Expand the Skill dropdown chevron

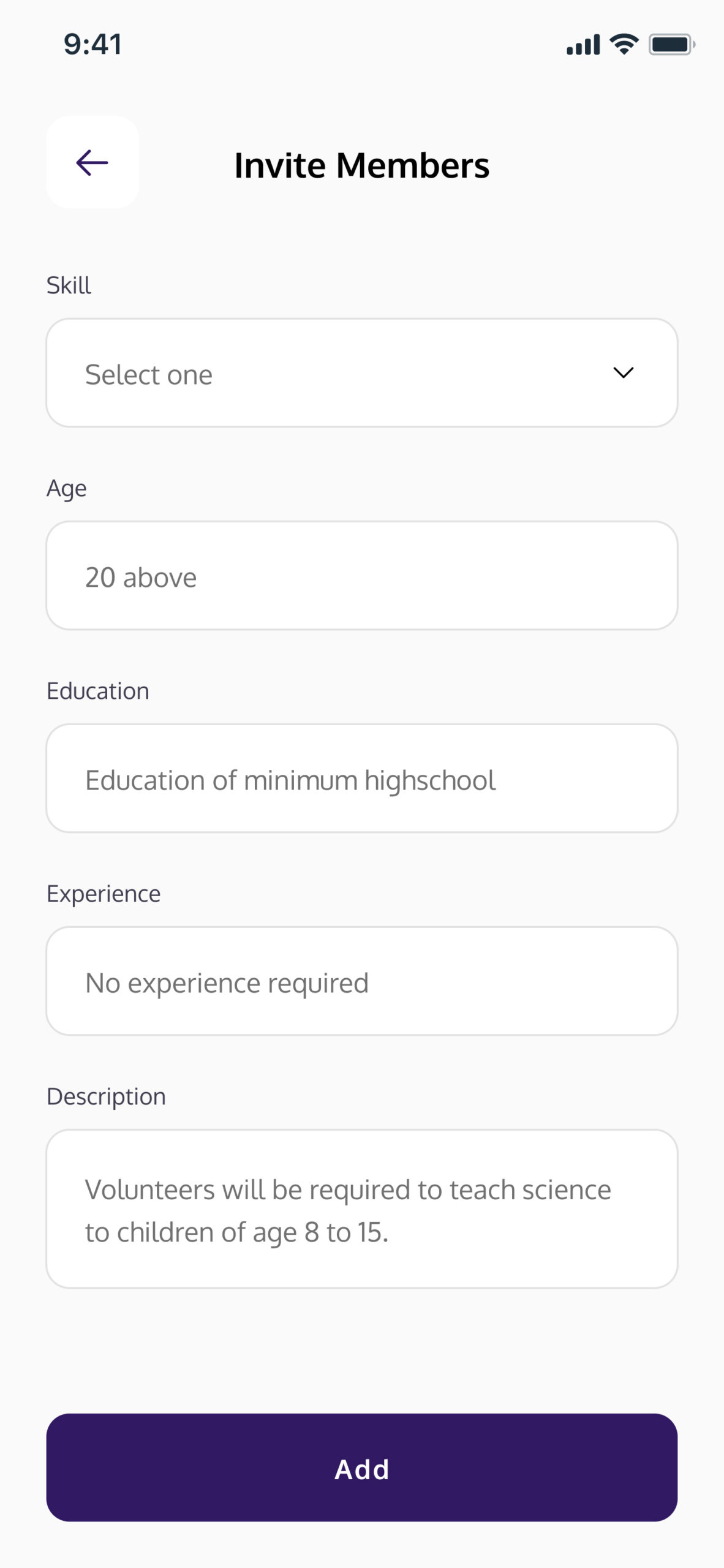tap(623, 373)
